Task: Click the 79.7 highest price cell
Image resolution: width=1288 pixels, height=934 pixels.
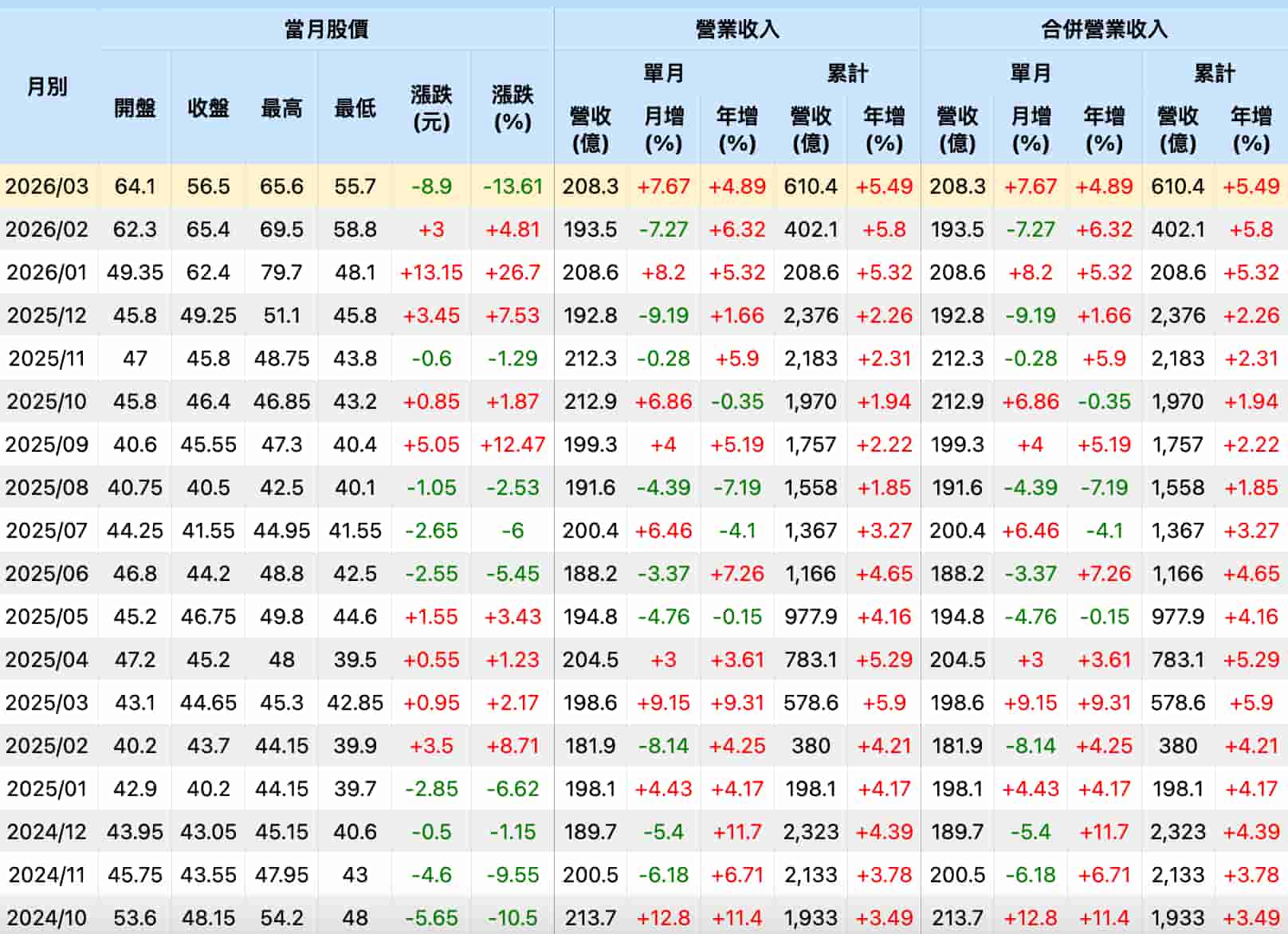Action: click(281, 273)
